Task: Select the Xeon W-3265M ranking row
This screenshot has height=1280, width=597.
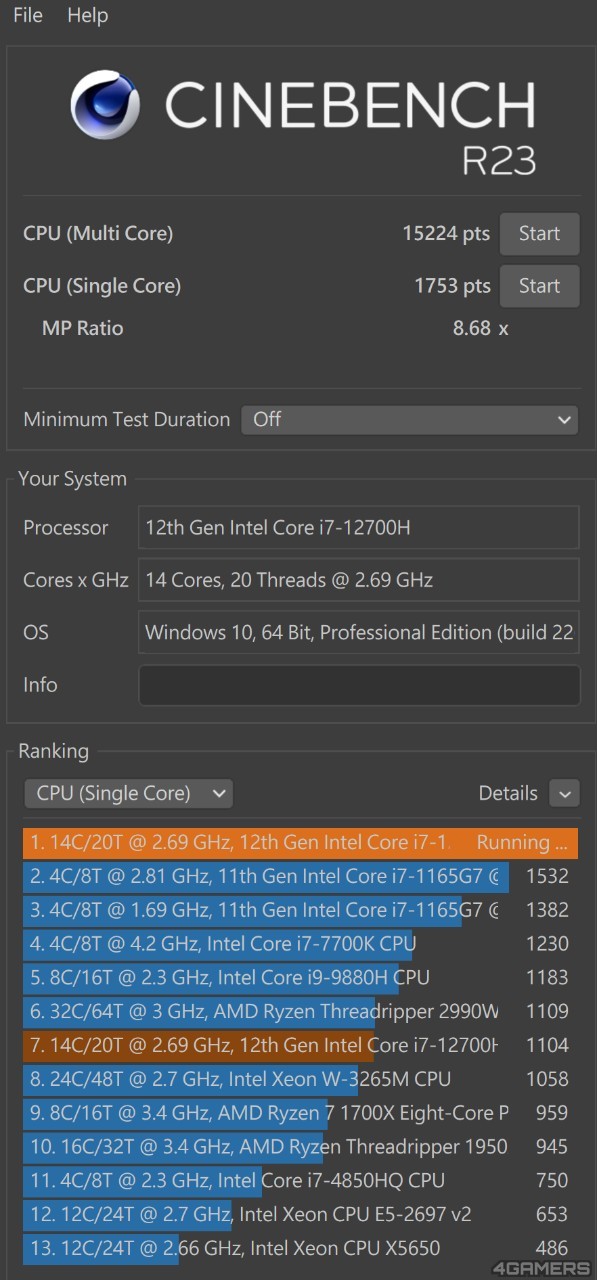Action: (300, 1080)
